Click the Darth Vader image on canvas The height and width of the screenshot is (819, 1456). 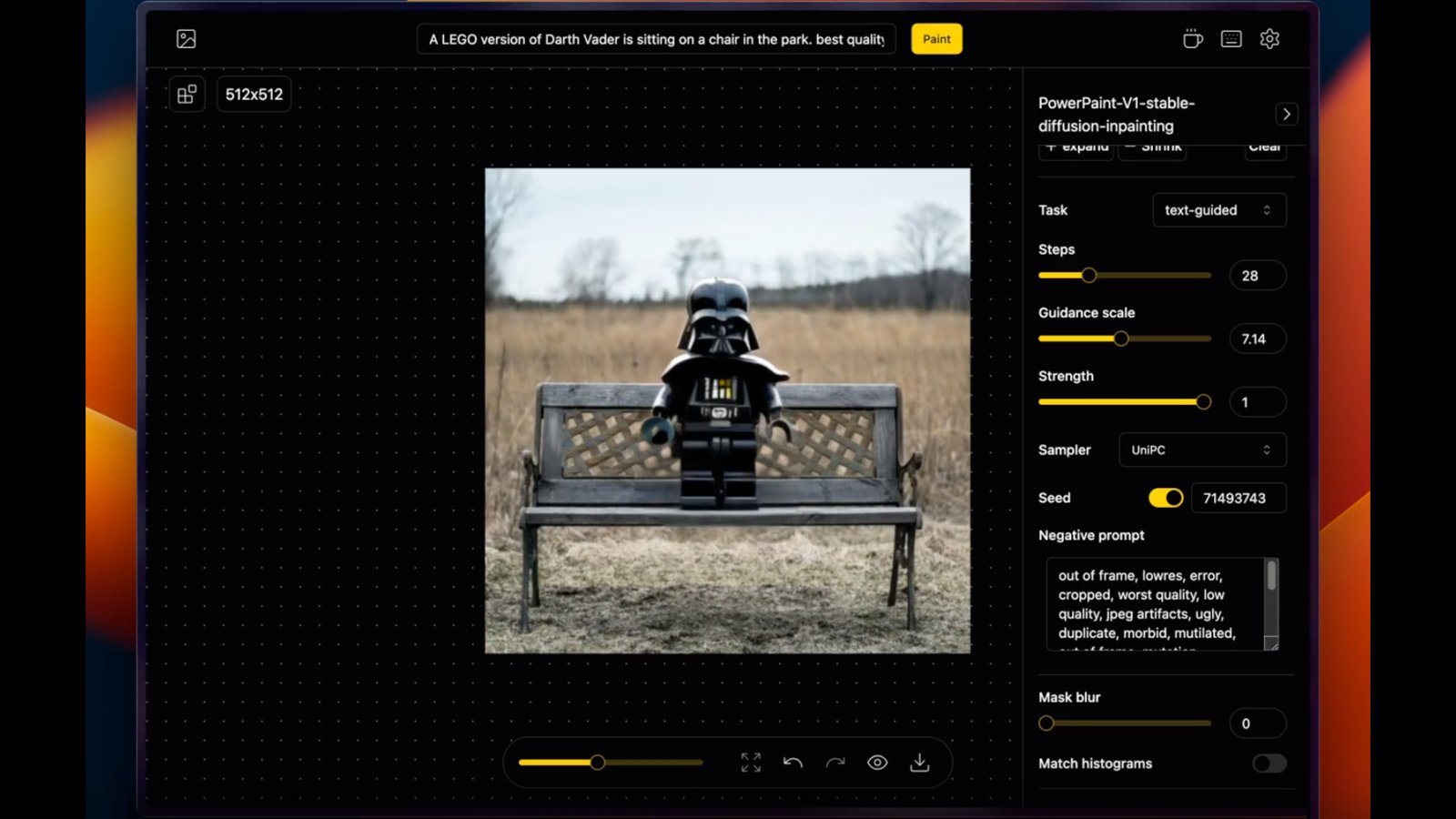coord(727,410)
